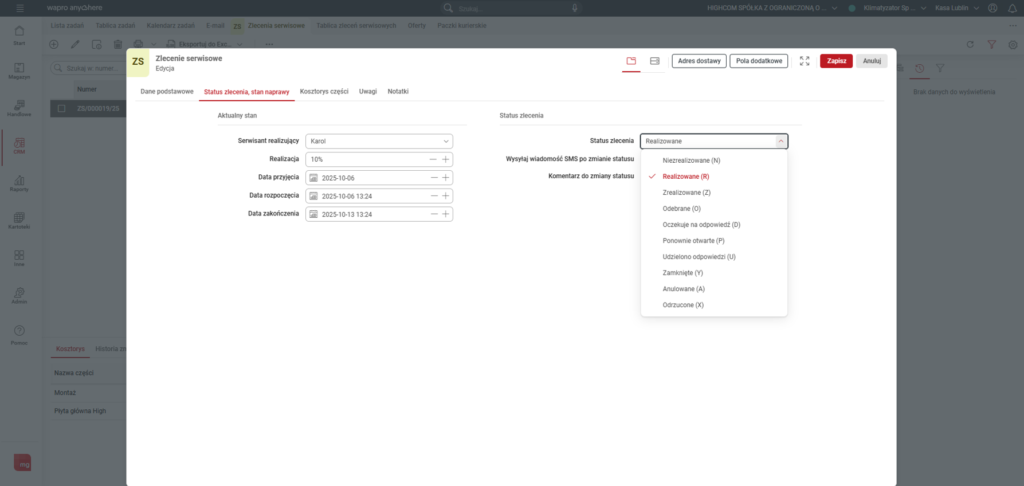
Task: Open the Kasa Lublin dropdown
Action: (977, 8)
